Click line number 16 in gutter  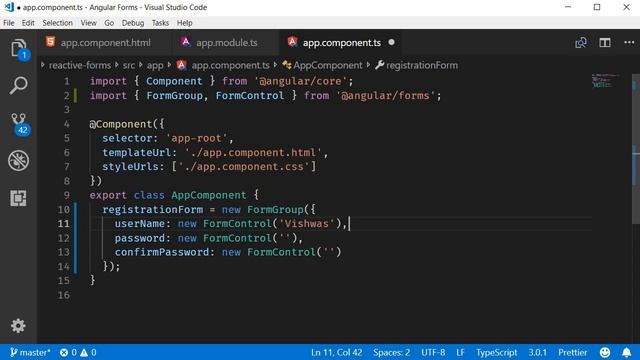click(x=63, y=295)
